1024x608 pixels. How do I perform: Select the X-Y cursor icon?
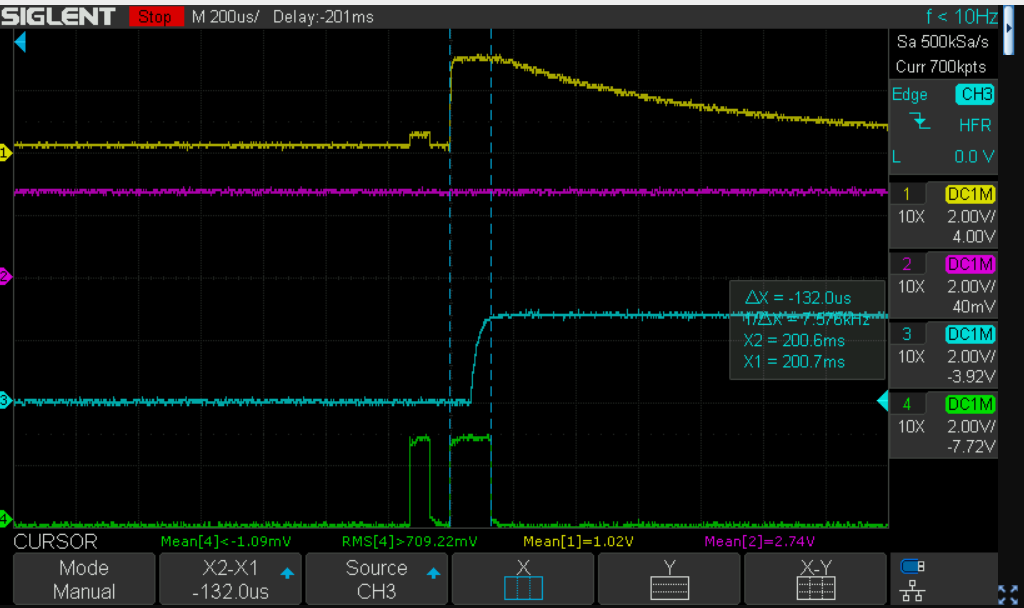816,587
